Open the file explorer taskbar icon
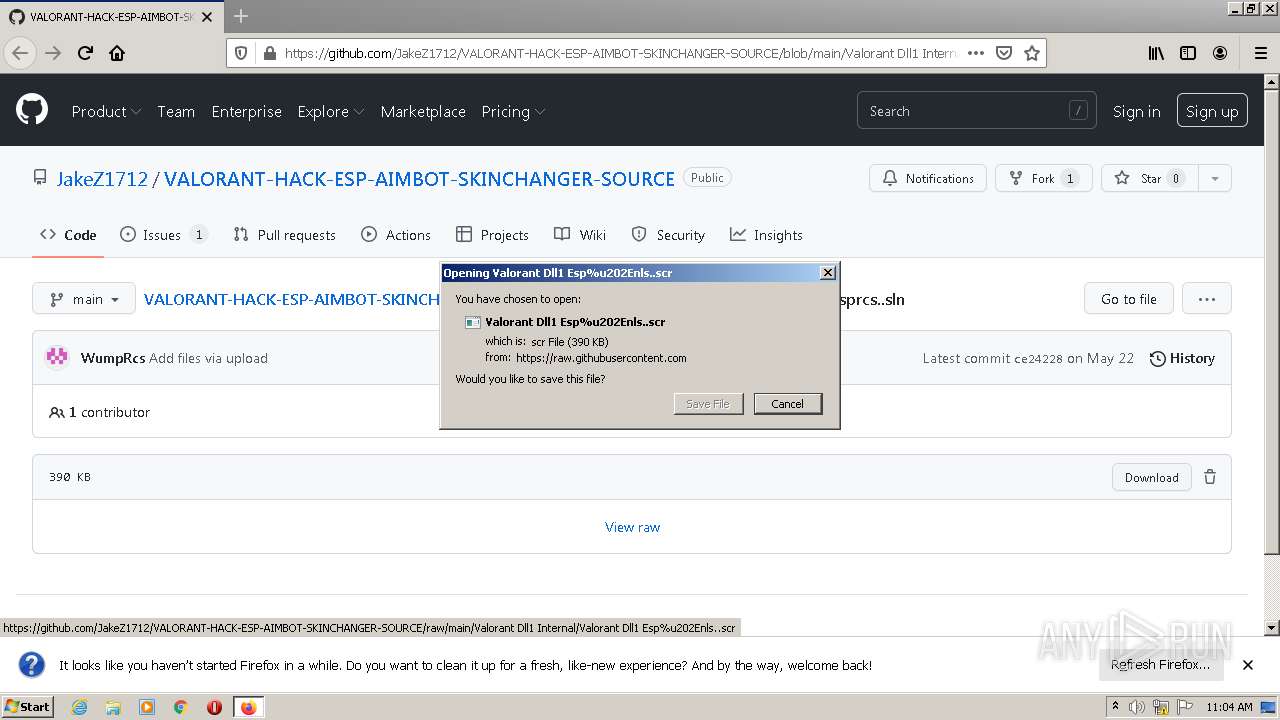This screenshot has width=1280, height=720. click(113, 707)
